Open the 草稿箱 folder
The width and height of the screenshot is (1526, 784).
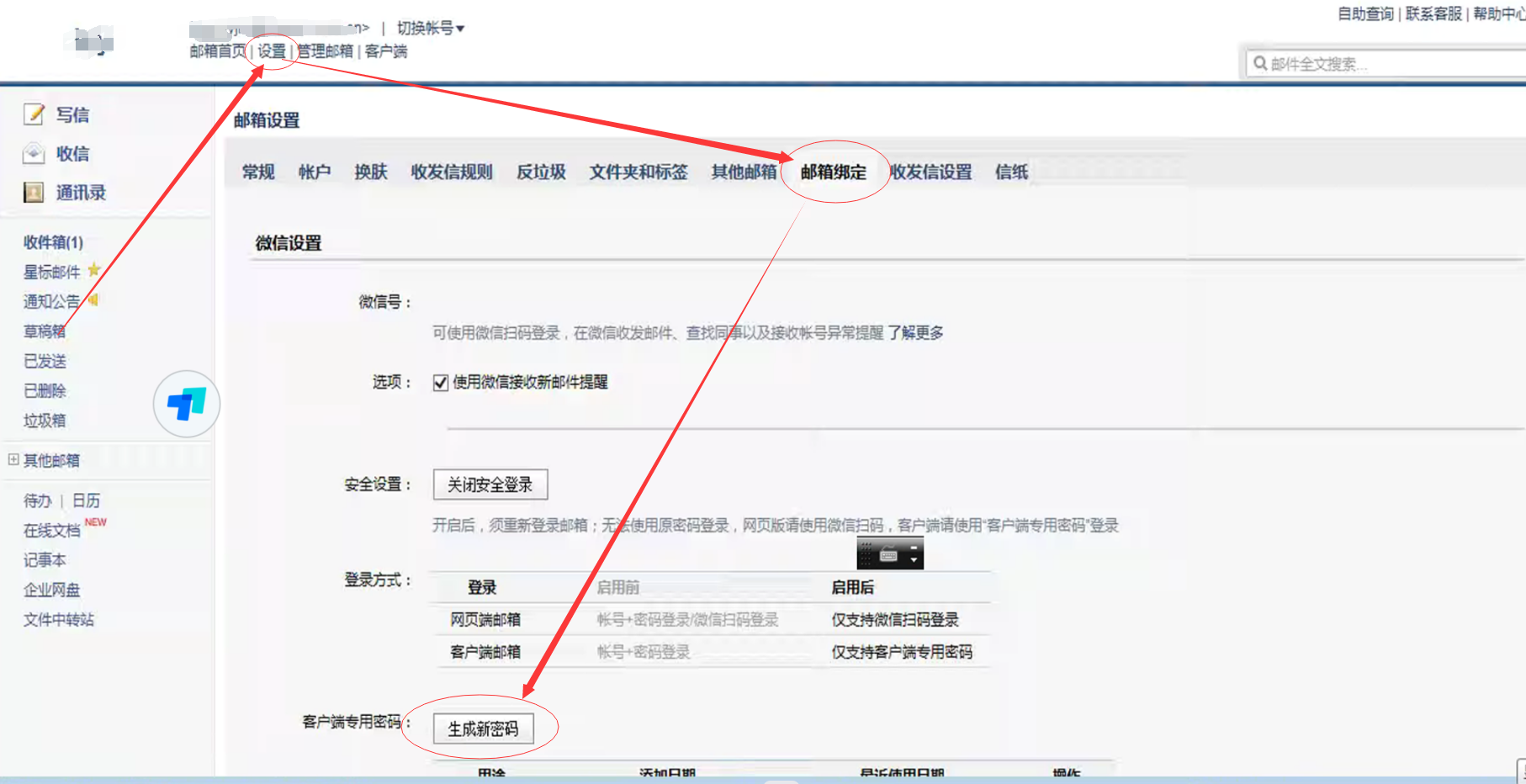tap(45, 331)
